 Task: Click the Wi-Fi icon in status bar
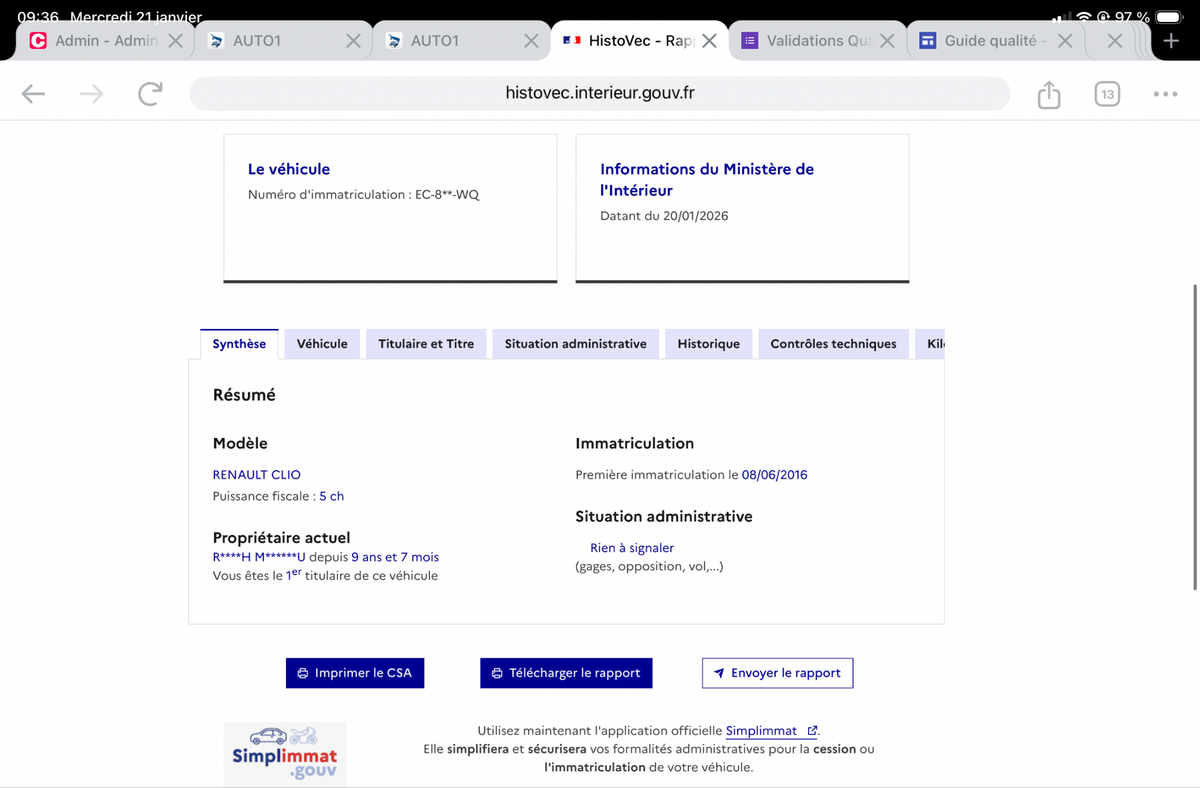(1083, 16)
